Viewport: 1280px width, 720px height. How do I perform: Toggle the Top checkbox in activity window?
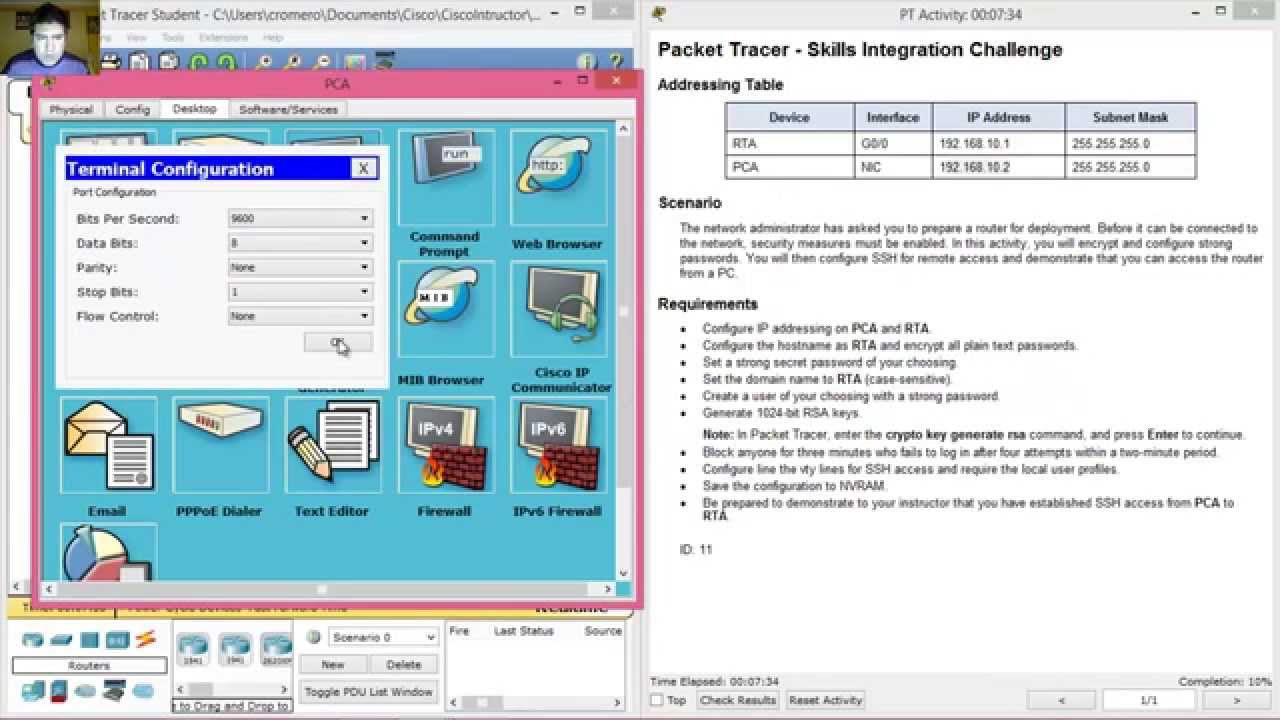[657, 700]
